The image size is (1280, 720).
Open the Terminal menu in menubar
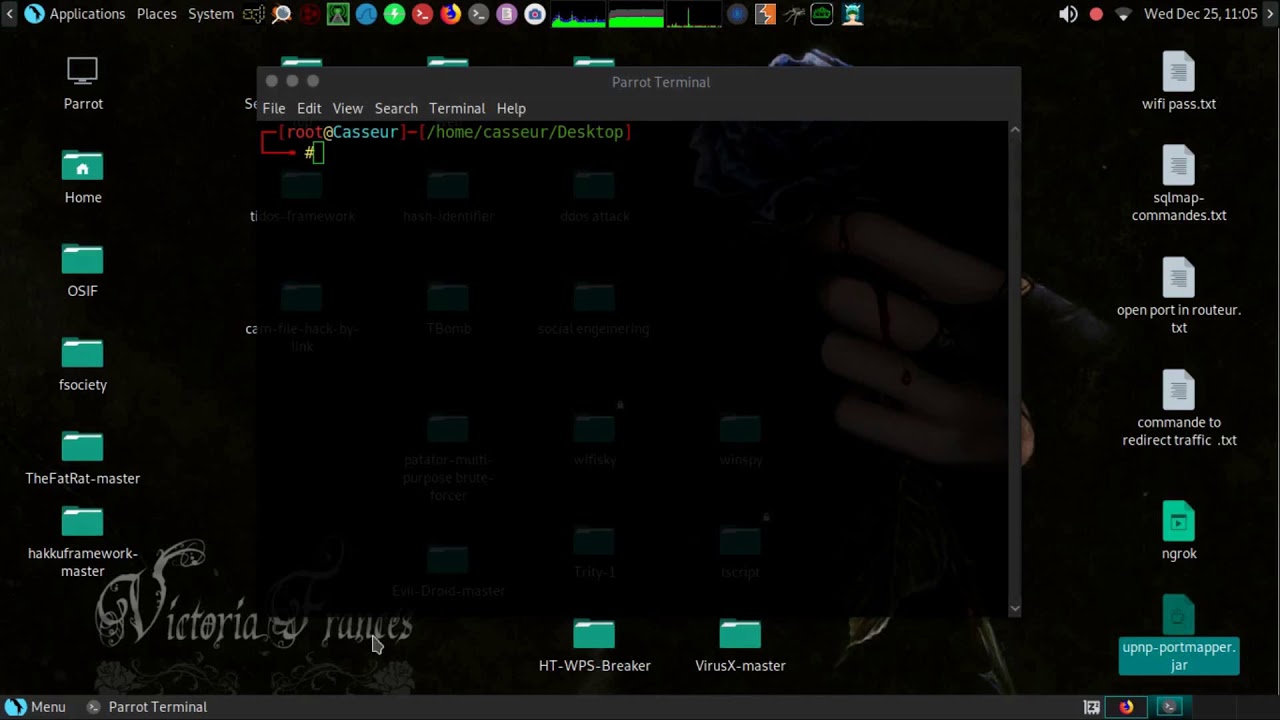(457, 108)
